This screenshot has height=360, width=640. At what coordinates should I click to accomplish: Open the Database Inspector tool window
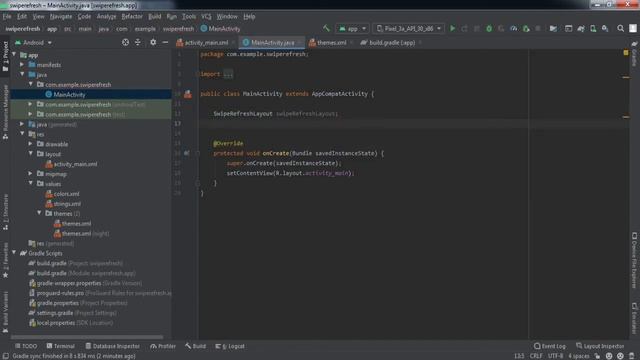pos(112,346)
